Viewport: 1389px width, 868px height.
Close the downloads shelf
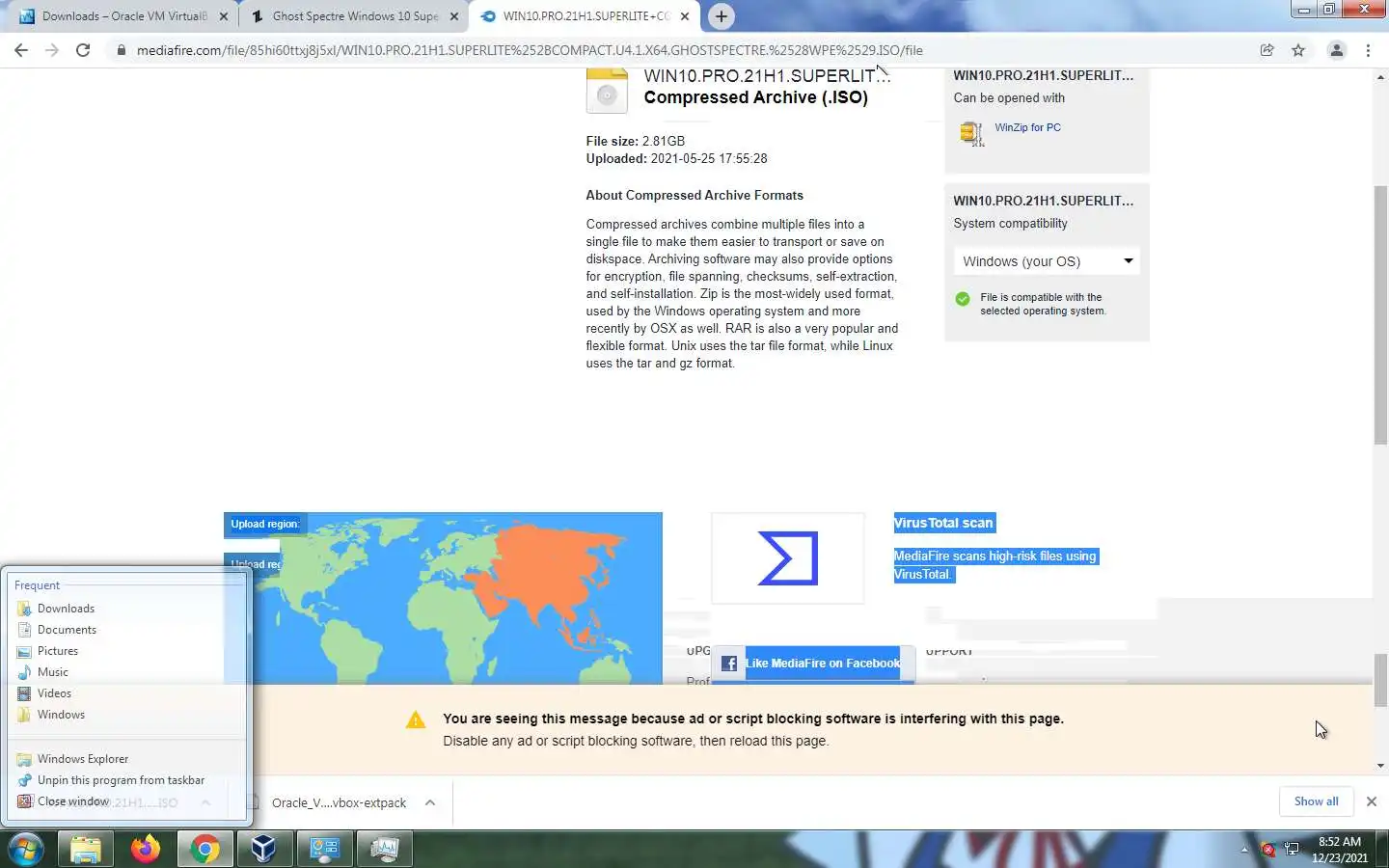[x=1371, y=801]
